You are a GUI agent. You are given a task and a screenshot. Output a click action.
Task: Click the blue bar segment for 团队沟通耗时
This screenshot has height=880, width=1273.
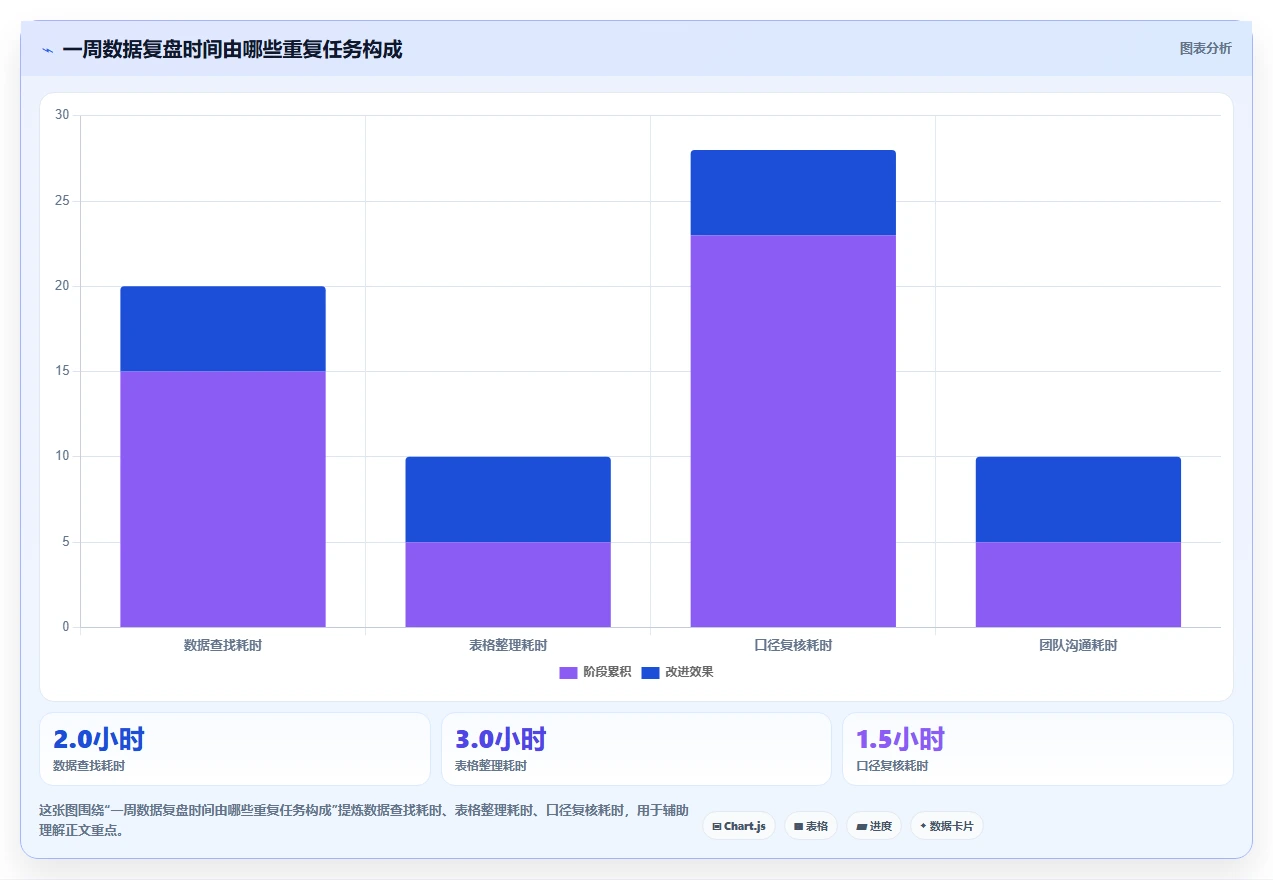coord(1078,499)
